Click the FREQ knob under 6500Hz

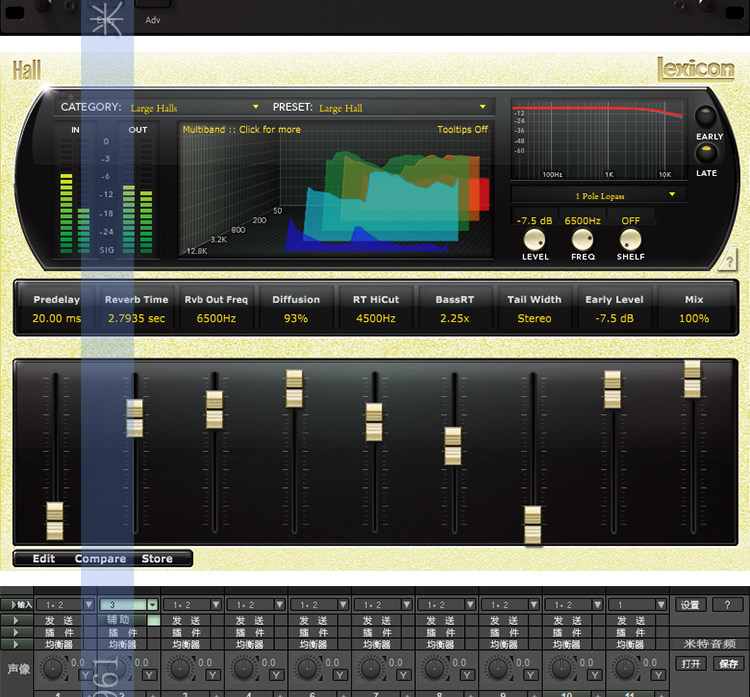point(582,239)
